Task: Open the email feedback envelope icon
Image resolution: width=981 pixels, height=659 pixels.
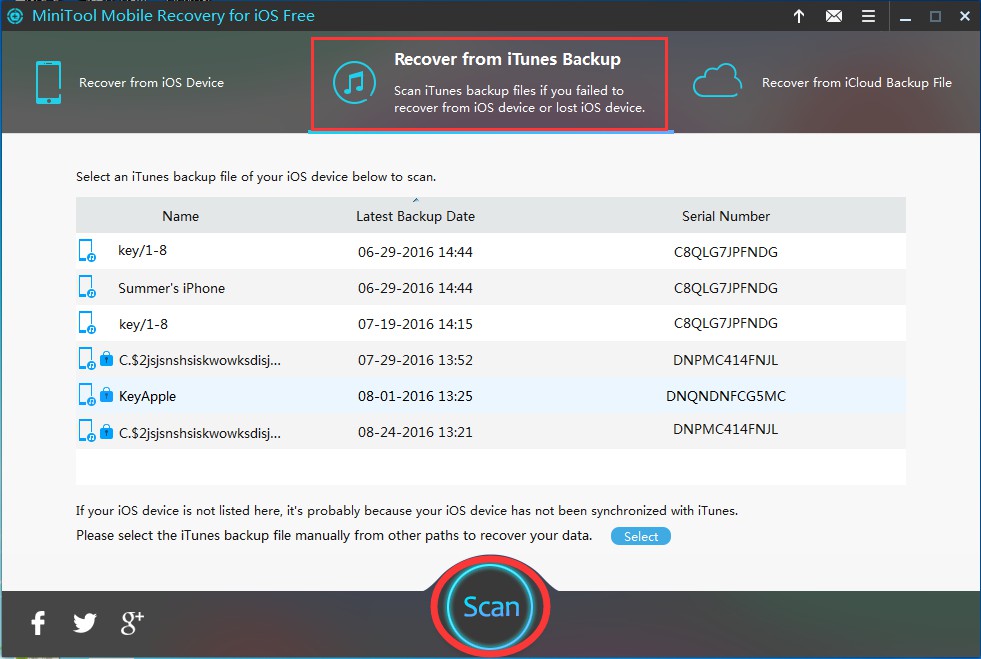Action: click(x=834, y=16)
